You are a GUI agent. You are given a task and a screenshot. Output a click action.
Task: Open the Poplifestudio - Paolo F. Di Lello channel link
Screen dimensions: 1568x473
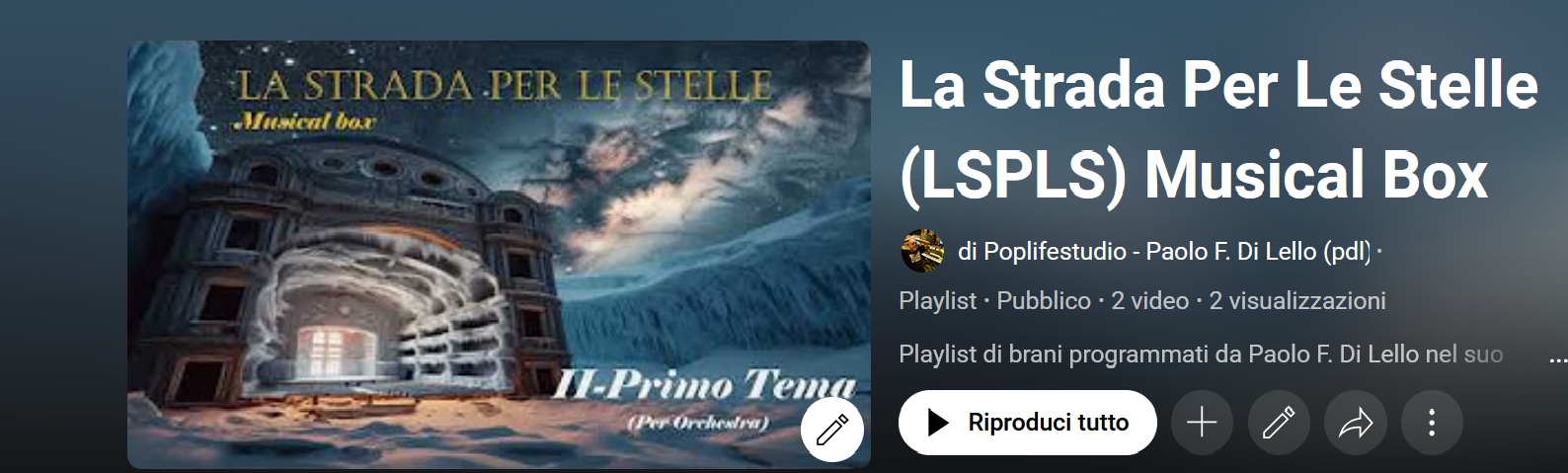[x=1165, y=252]
